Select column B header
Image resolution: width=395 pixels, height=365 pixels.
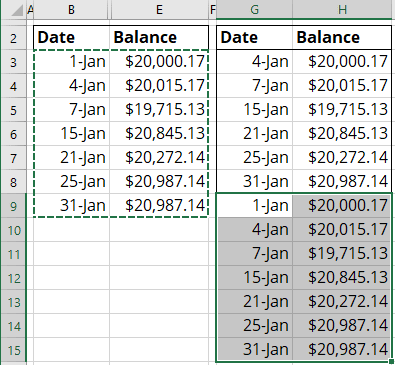click(71, 10)
